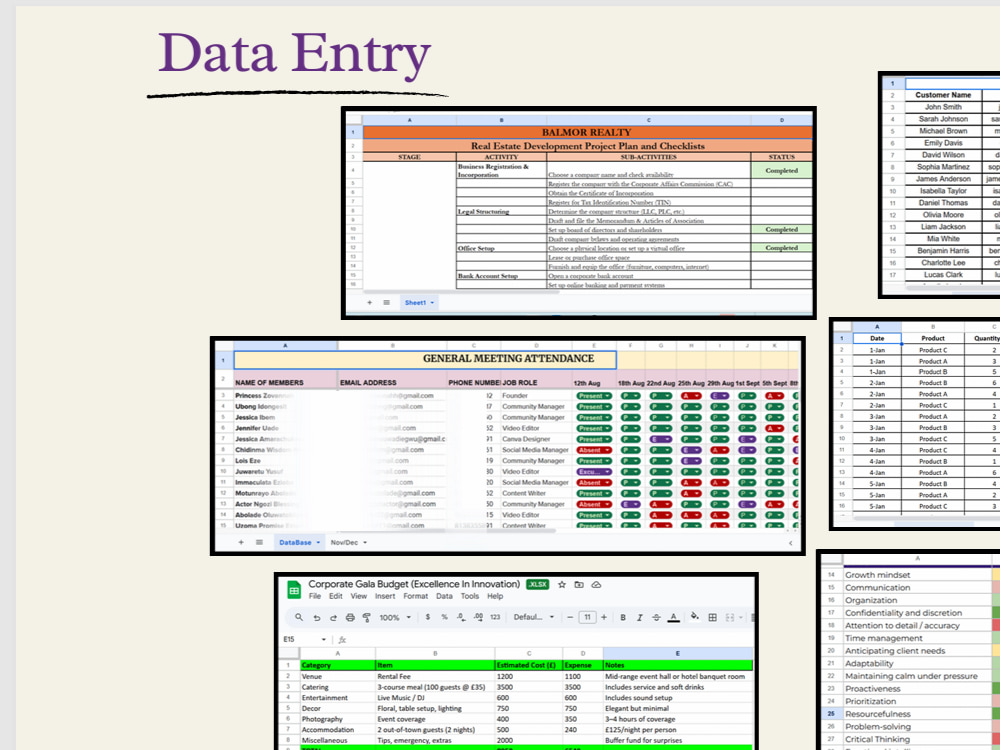Click the Date header in product sheet

pos(878,339)
